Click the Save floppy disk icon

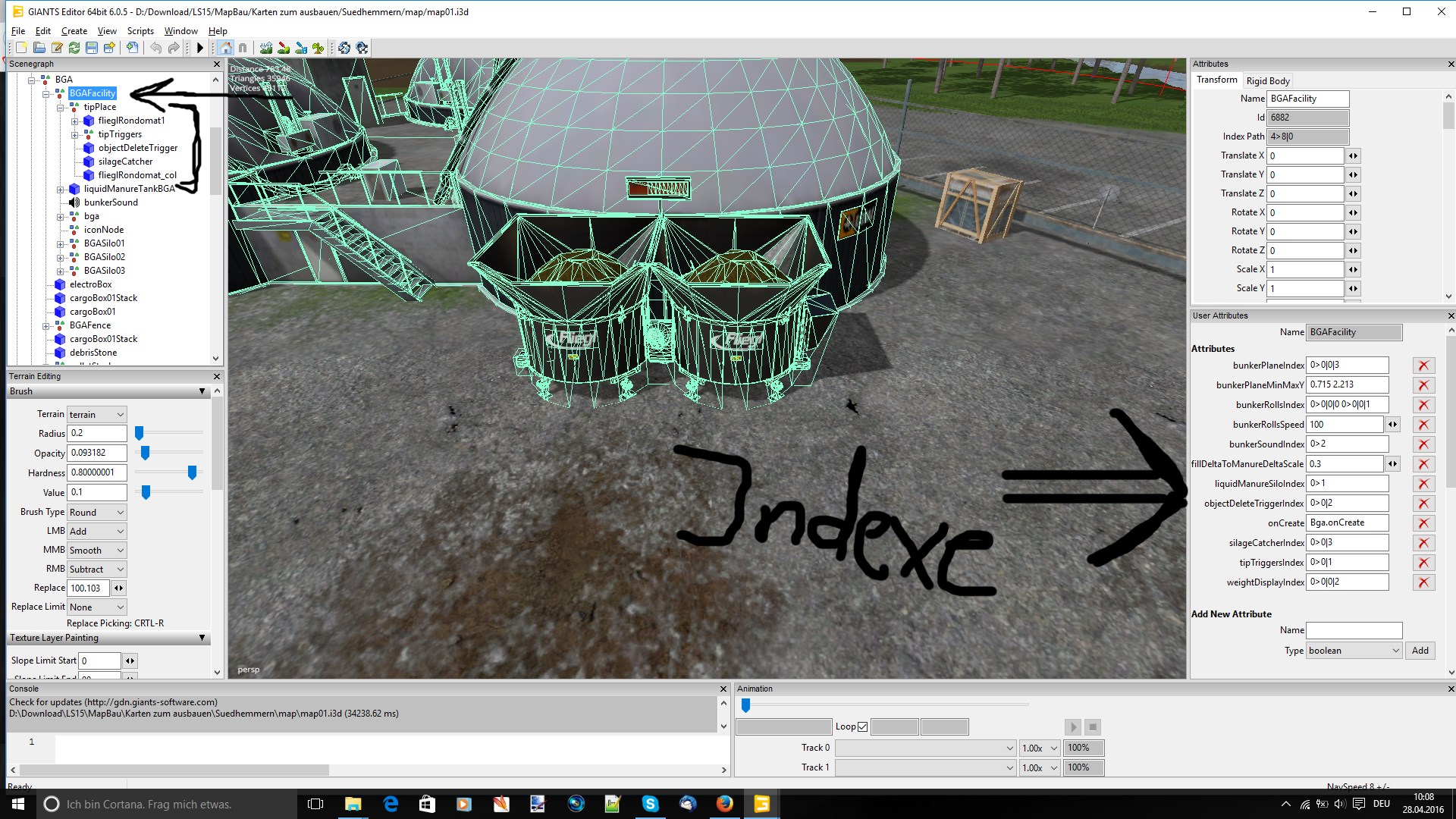pyautogui.click(x=92, y=48)
